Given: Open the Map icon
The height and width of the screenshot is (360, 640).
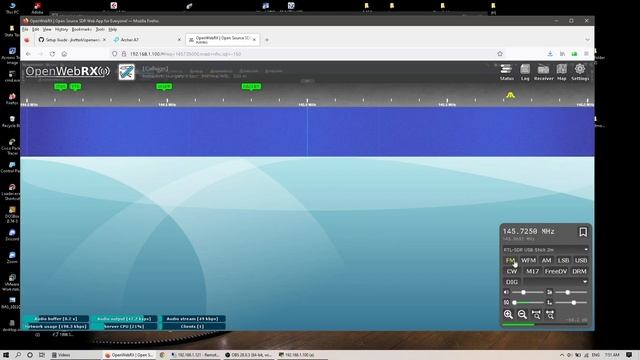Looking at the screenshot, I should (x=562, y=72).
